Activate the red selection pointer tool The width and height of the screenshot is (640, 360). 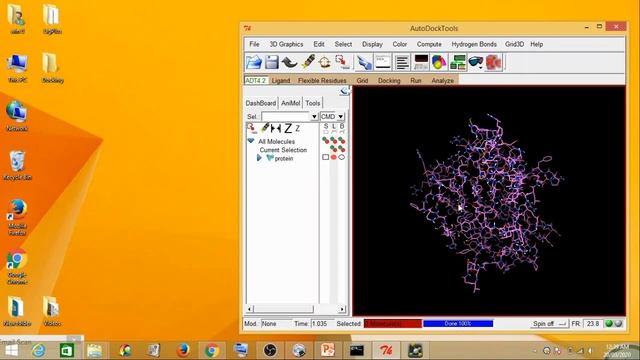point(342,62)
